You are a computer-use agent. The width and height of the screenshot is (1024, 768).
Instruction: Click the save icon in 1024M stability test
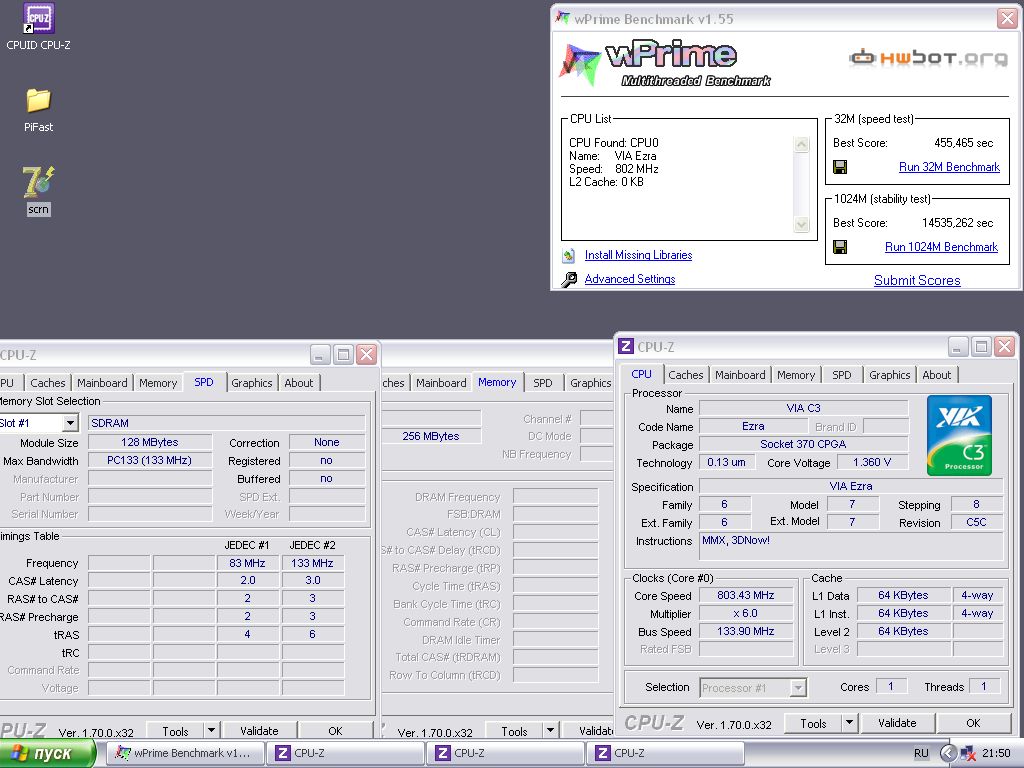[840, 247]
